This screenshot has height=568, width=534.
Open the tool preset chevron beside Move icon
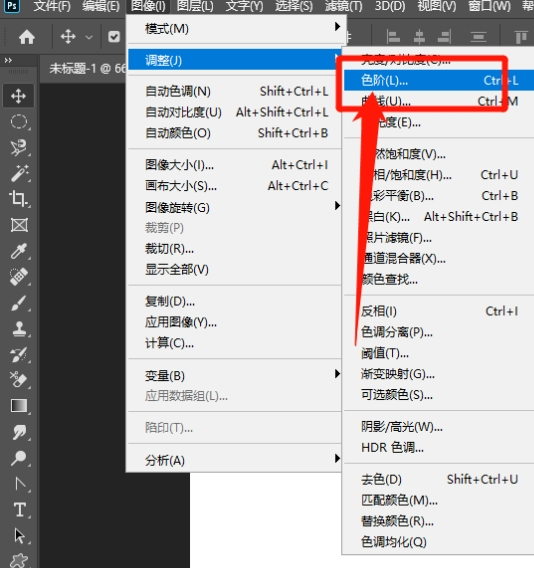pyautogui.click(x=89, y=37)
